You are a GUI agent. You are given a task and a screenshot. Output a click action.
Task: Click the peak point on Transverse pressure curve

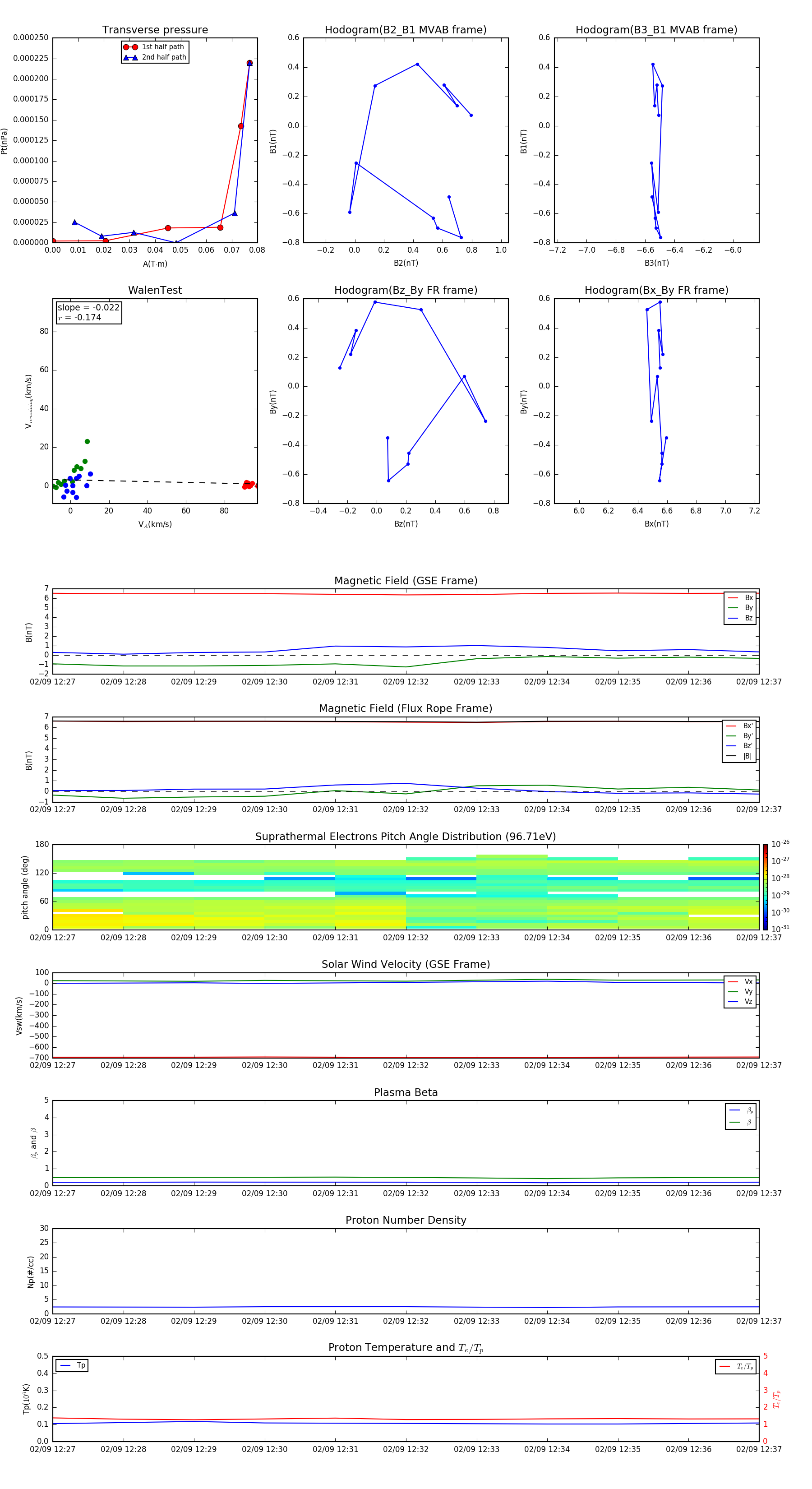[249, 63]
